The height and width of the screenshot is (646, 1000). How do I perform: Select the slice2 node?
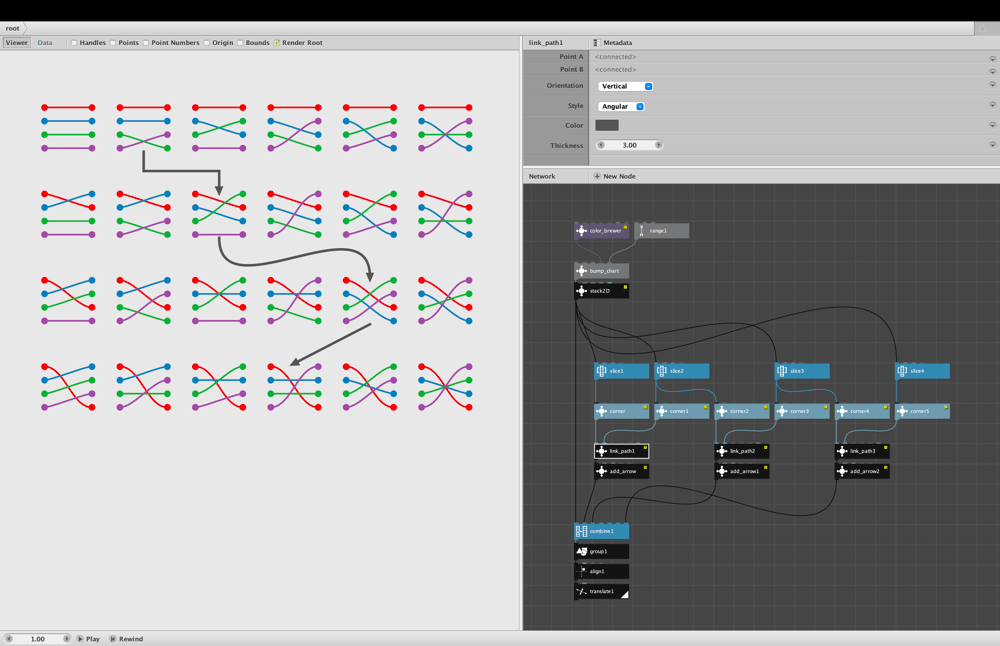click(x=682, y=371)
